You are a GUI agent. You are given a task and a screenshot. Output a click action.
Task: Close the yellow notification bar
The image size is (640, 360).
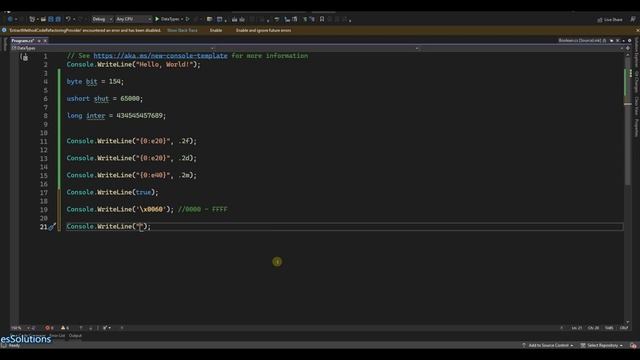point(637,30)
